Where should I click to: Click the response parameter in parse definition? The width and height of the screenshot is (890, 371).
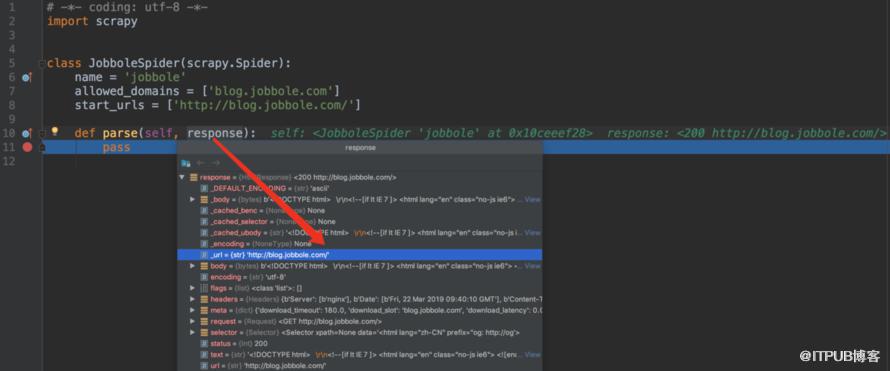coord(215,133)
